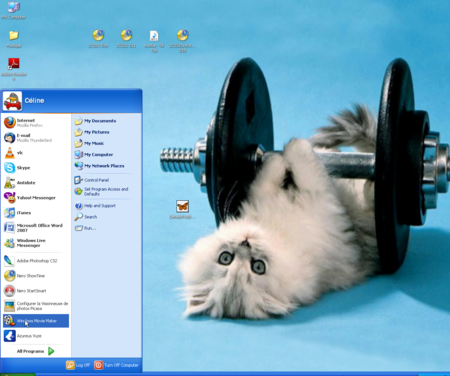Select the My Computer desktop icon
This screenshot has width=450, height=376.
[x=14, y=10]
